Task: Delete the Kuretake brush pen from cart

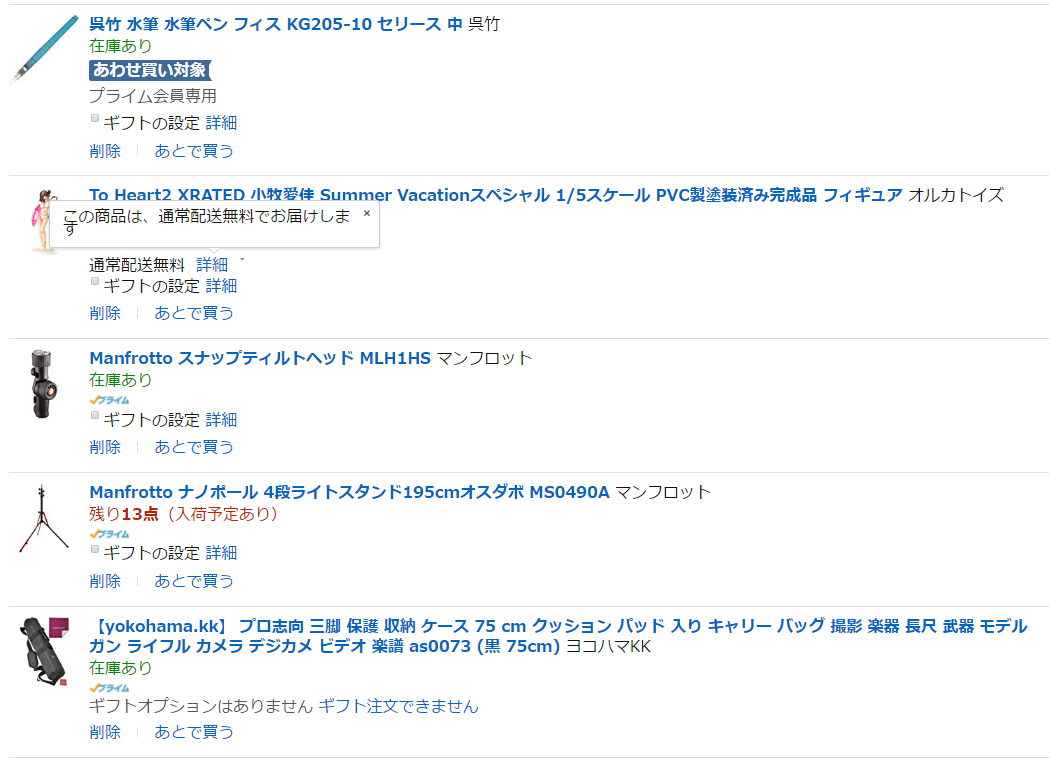Action: click(105, 151)
